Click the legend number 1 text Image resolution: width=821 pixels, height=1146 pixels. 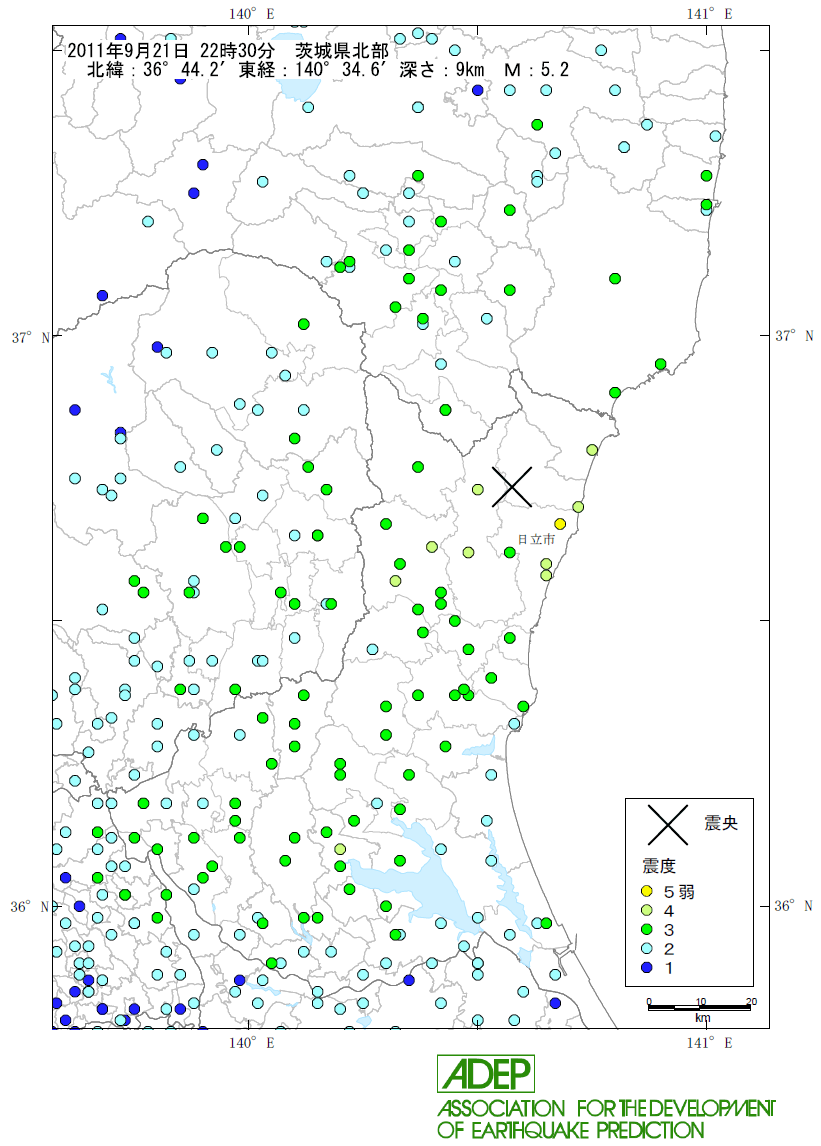(668, 968)
